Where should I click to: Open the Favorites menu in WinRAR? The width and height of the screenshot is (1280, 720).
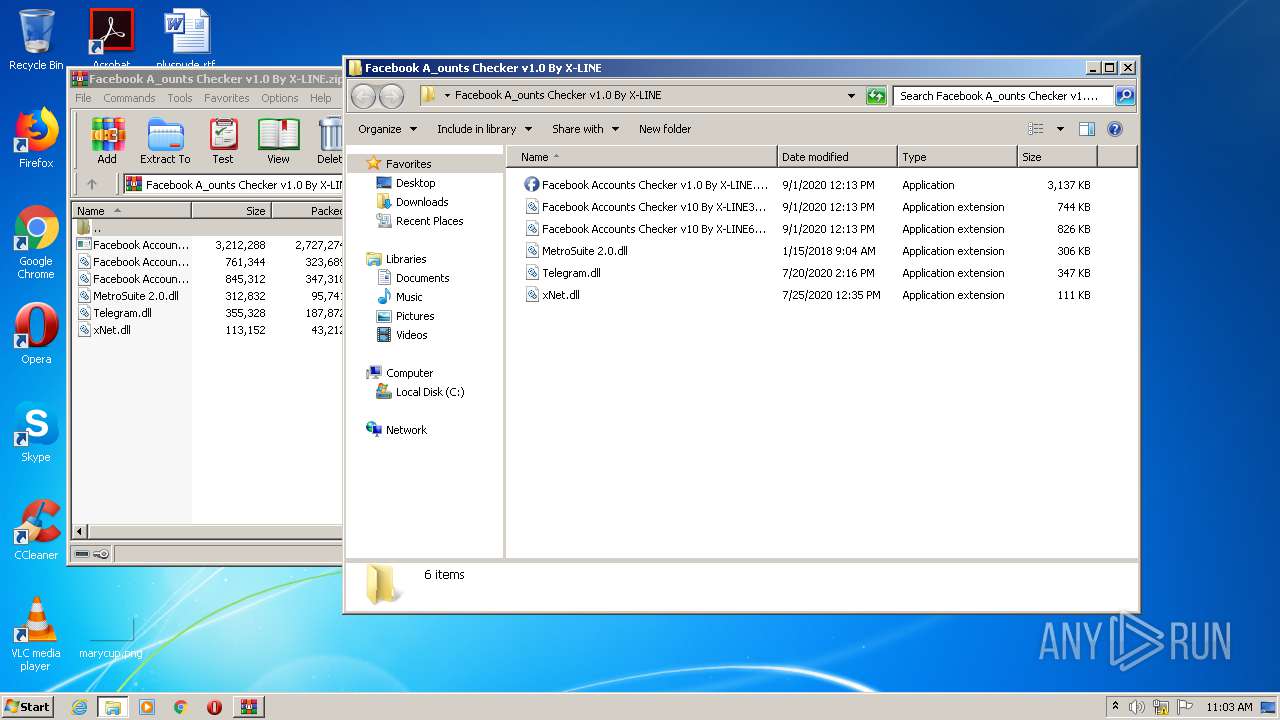[227, 98]
